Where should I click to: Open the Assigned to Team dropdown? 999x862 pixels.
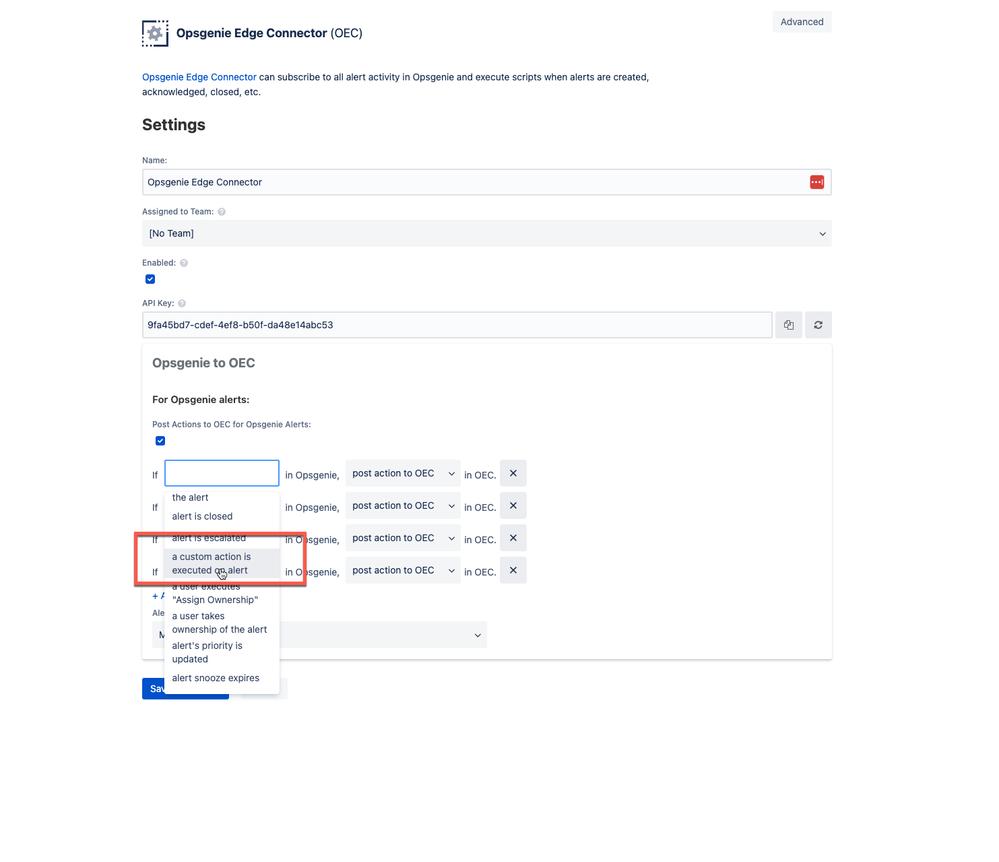[x=487, y=233]
